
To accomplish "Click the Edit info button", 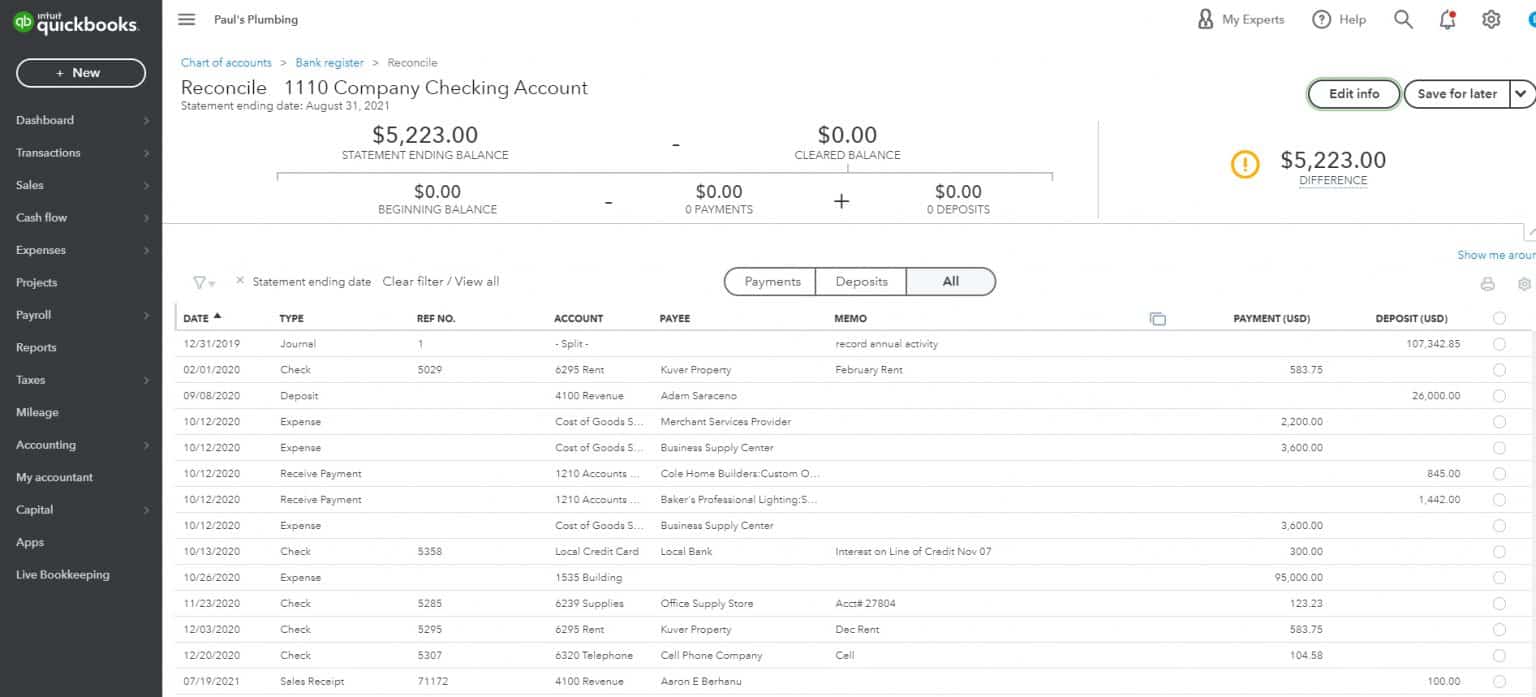I will pos(1352,93).
